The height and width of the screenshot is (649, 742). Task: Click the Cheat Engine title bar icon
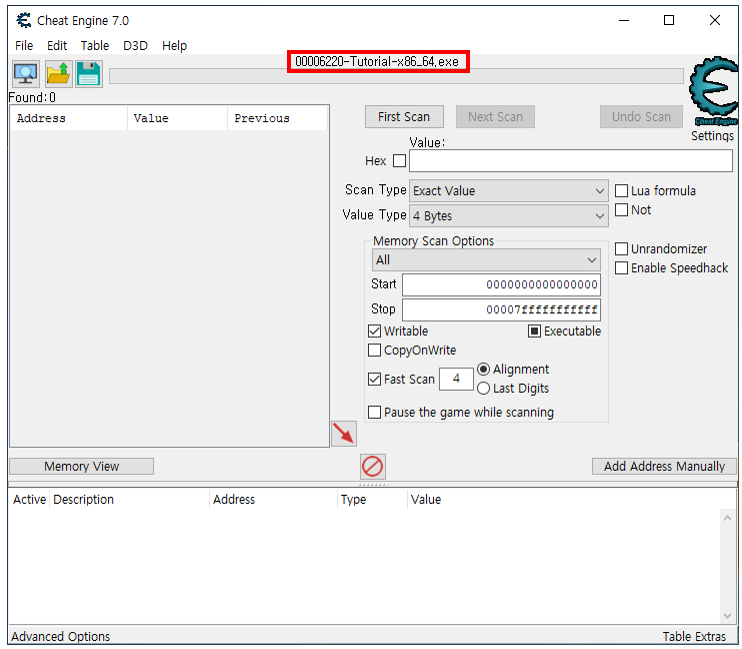coord(24,20)
